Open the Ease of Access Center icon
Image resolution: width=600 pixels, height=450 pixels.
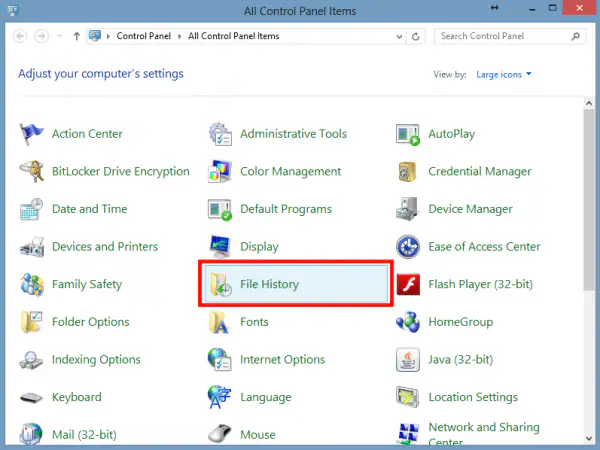tap(408, 247)
